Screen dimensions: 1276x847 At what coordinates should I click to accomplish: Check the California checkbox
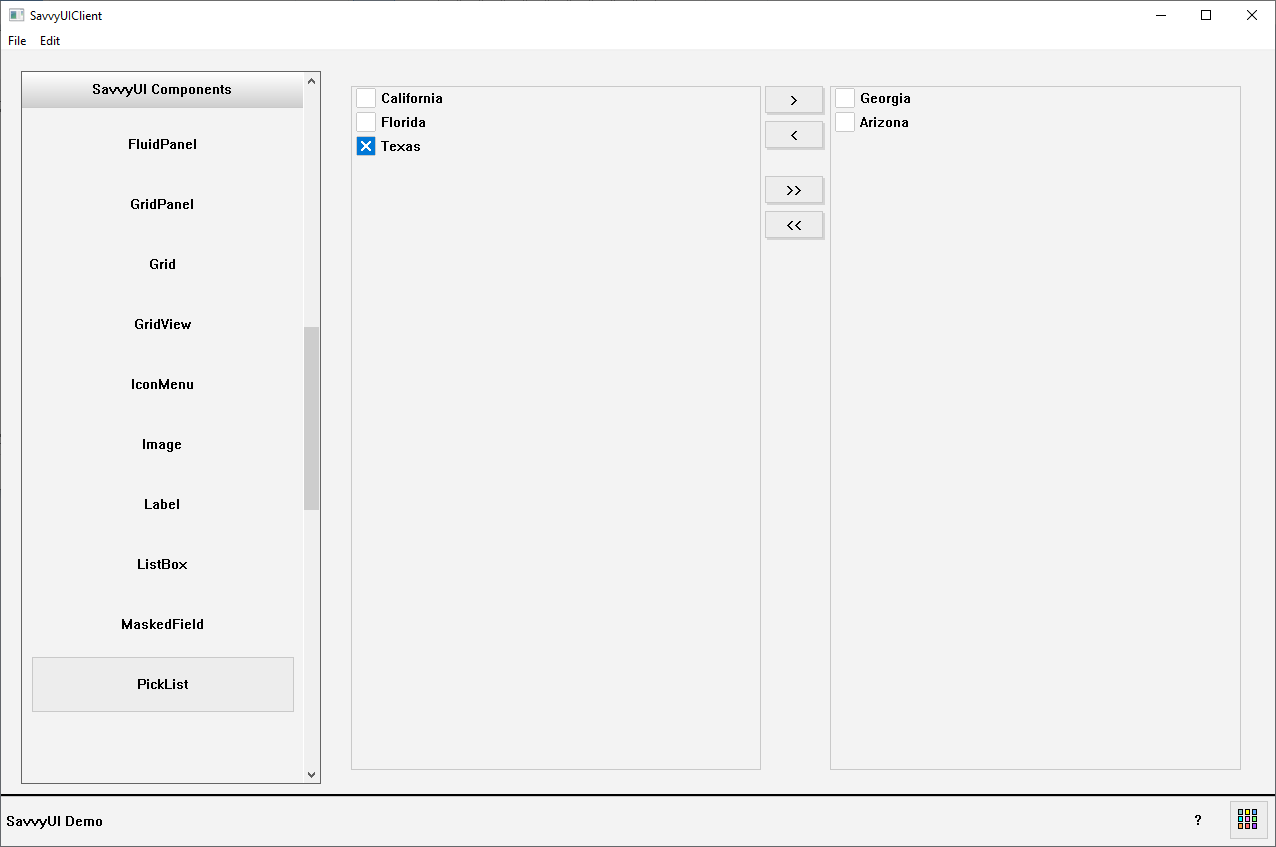click(x=366, y=98)
